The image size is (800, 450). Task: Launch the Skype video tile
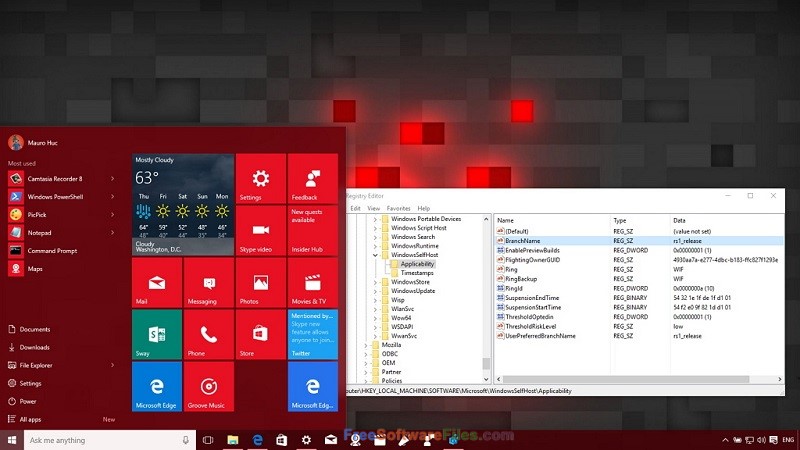[x=261, y=231]
